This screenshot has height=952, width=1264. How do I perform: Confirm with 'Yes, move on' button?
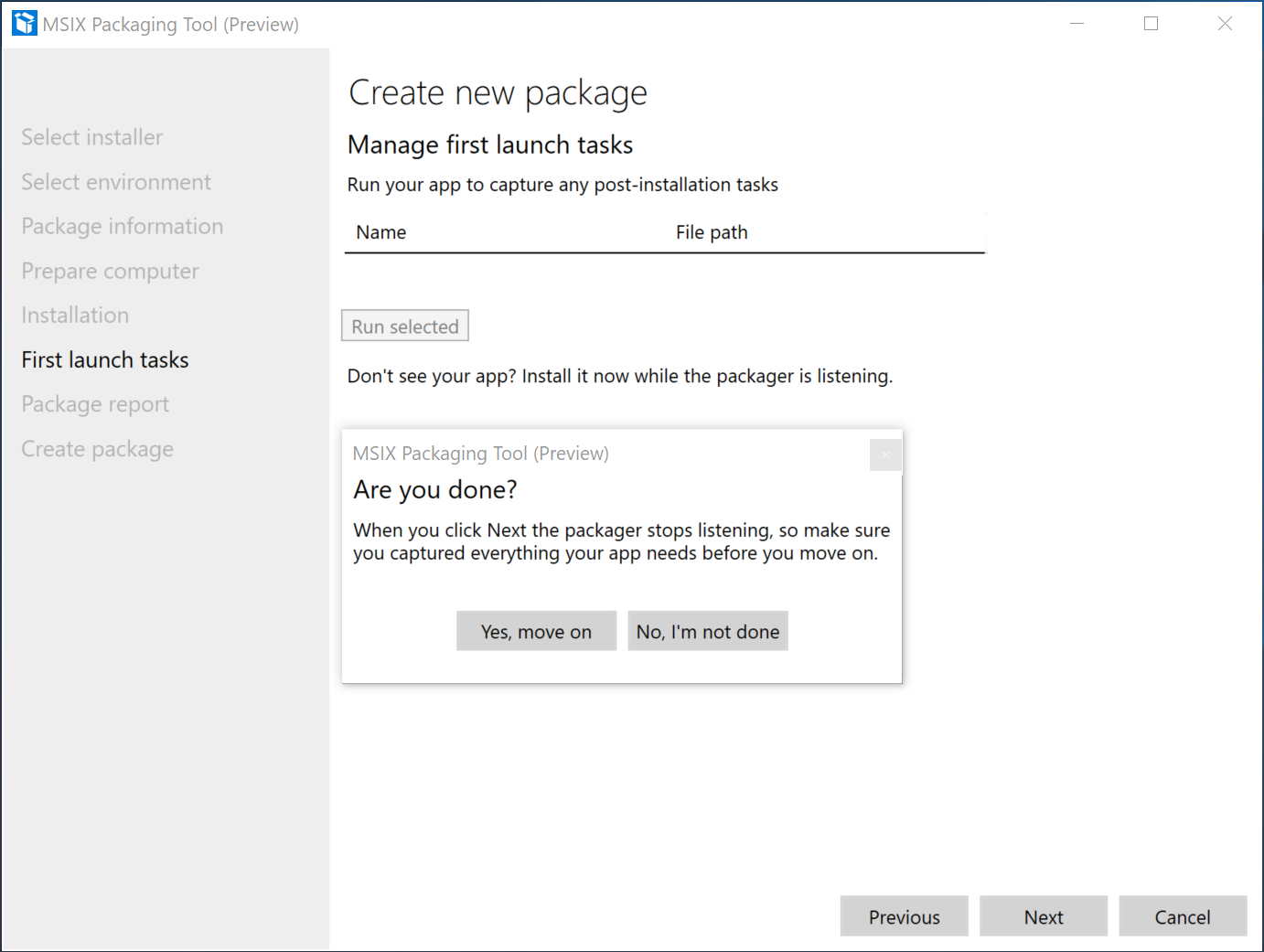pos(536,631)
